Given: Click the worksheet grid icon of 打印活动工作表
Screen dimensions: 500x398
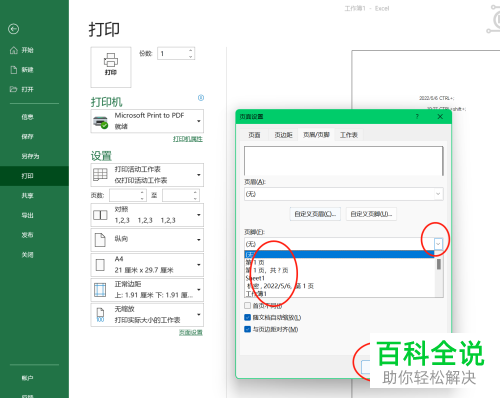Looking at the screenshot, I should (x=100, y=174).
